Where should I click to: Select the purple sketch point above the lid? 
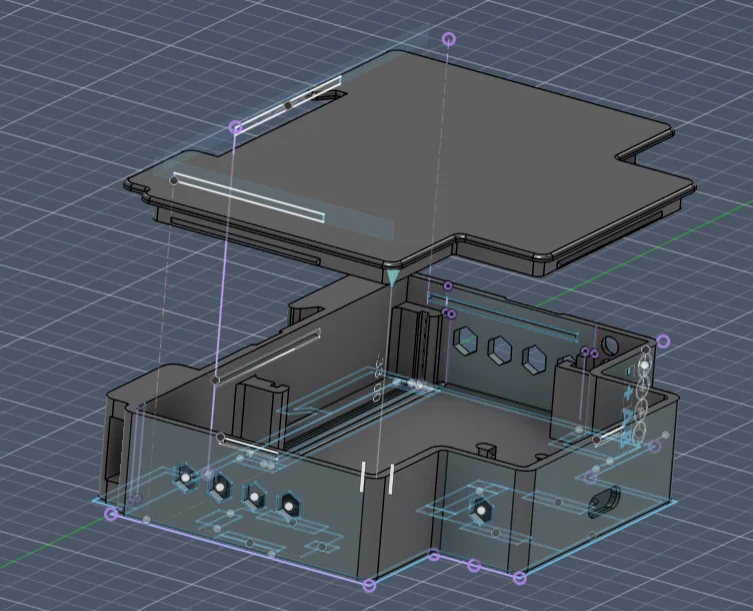tap(449, 39)
